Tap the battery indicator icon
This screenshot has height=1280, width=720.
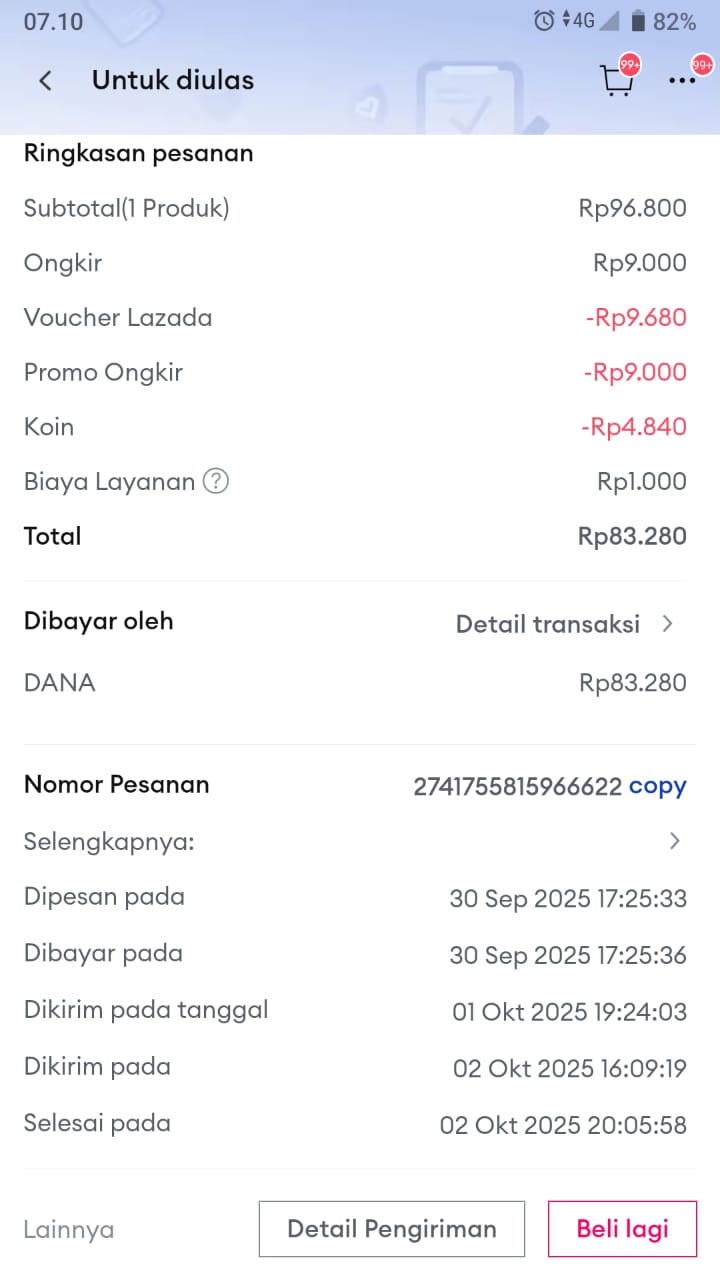coord(638,21)
